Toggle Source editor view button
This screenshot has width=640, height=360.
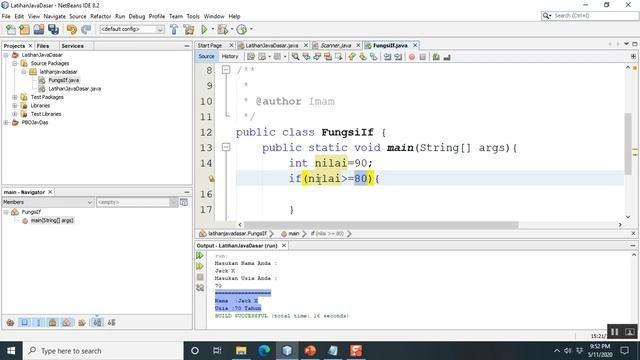coord(206,56)
